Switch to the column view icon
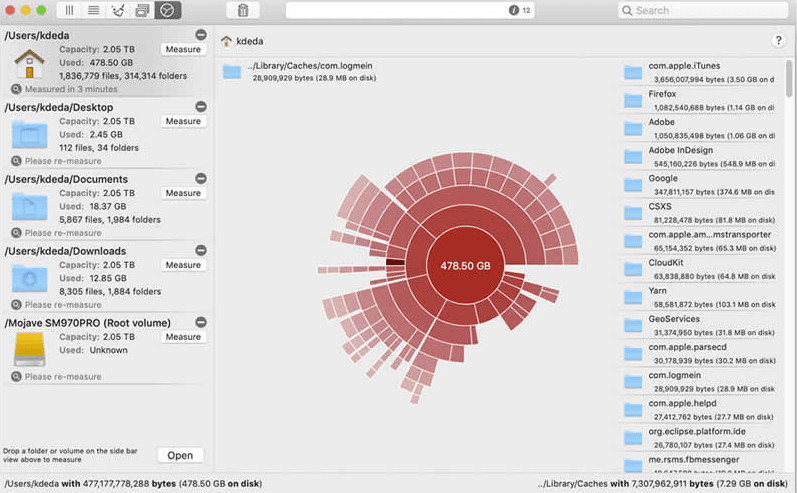This screenshot has width=797, height=493. (70, 11)
